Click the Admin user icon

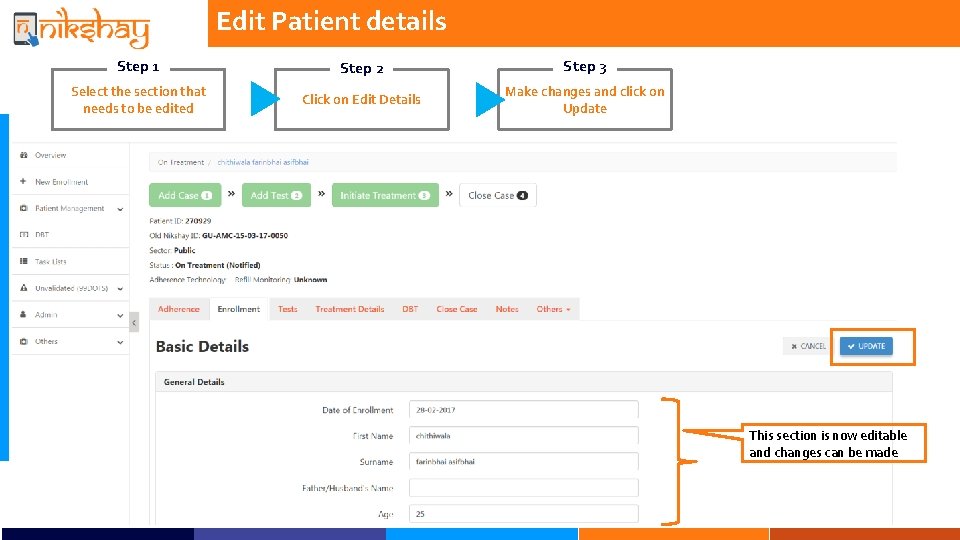[x=23, y=314]
